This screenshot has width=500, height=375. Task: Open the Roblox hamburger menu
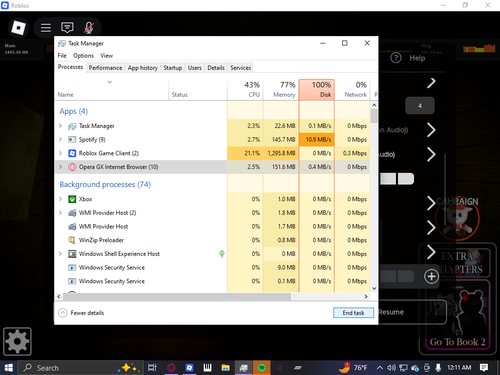coord(46,28)
